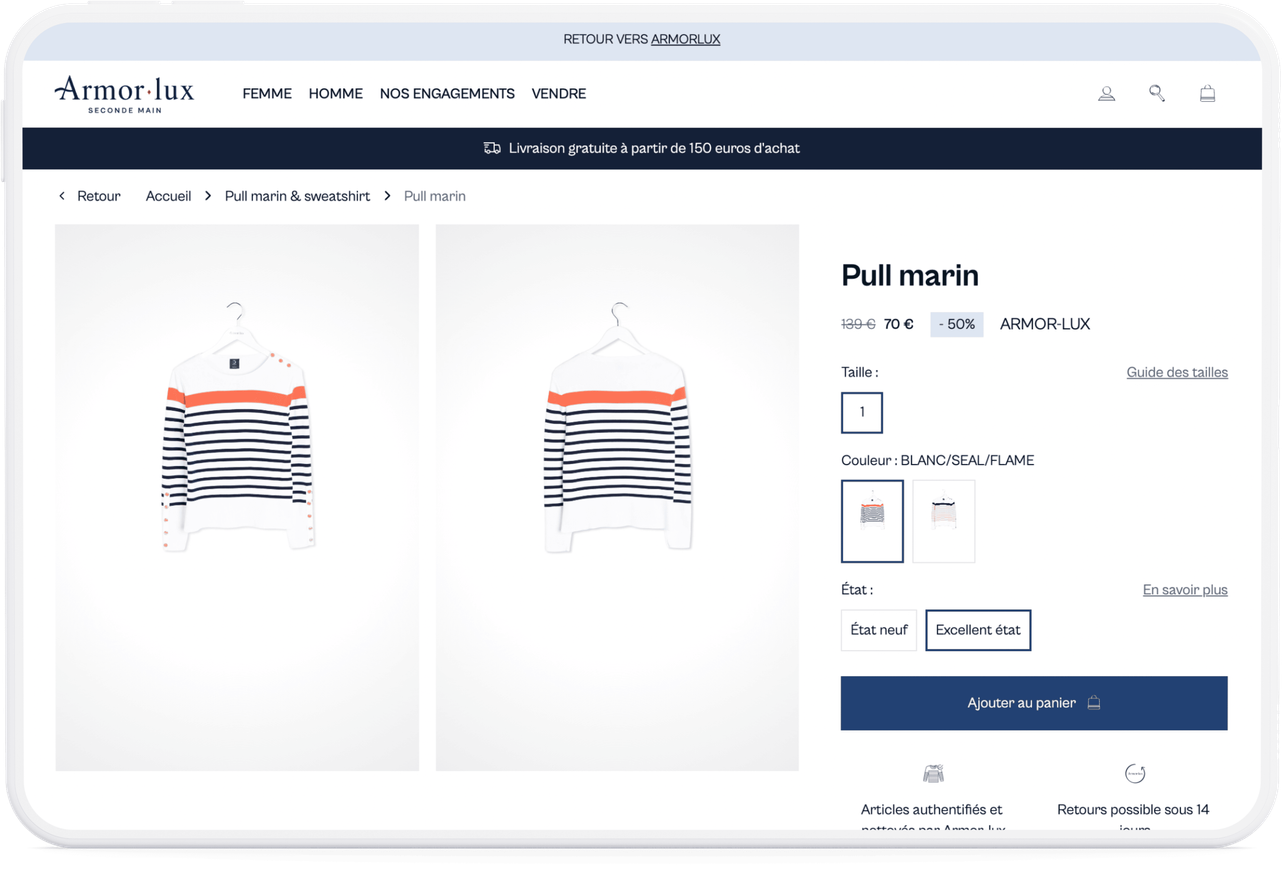Go to Pull marin & sweatshirt breadcrumb

pos(297,196)
